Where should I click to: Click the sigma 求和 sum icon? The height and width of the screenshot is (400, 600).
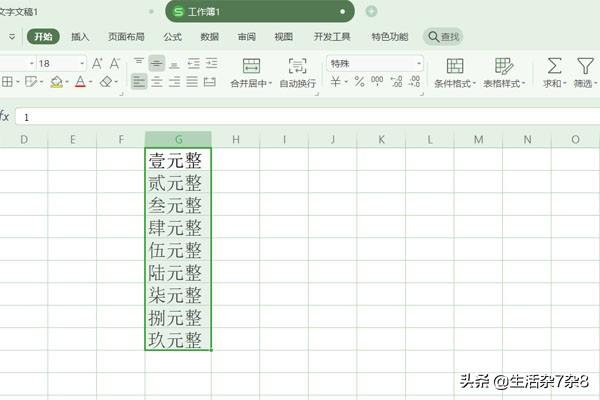554,66
